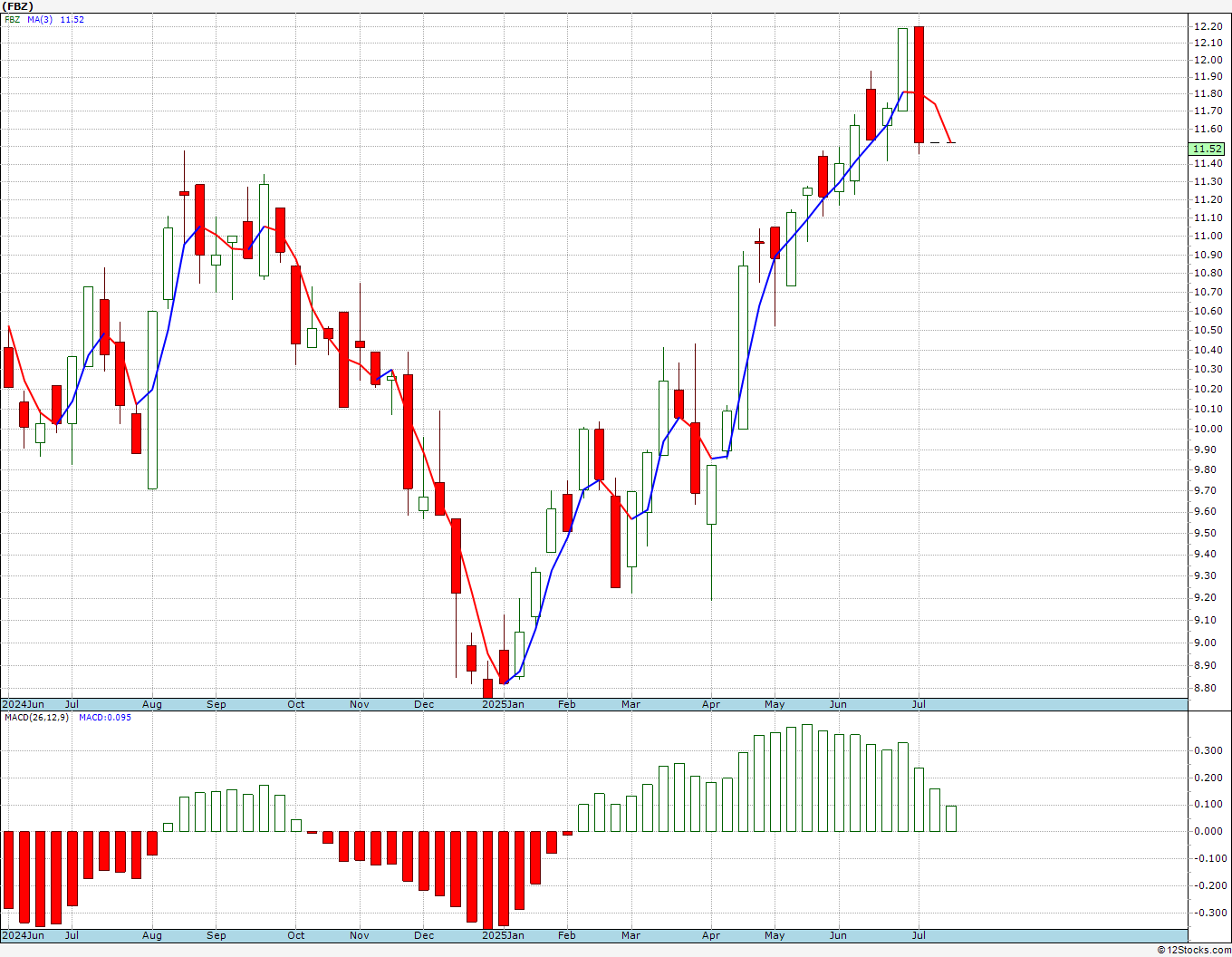The image size is (1232, 957).
Task: Click the (FBZ) chart title
Action: [x=19, y=6]
